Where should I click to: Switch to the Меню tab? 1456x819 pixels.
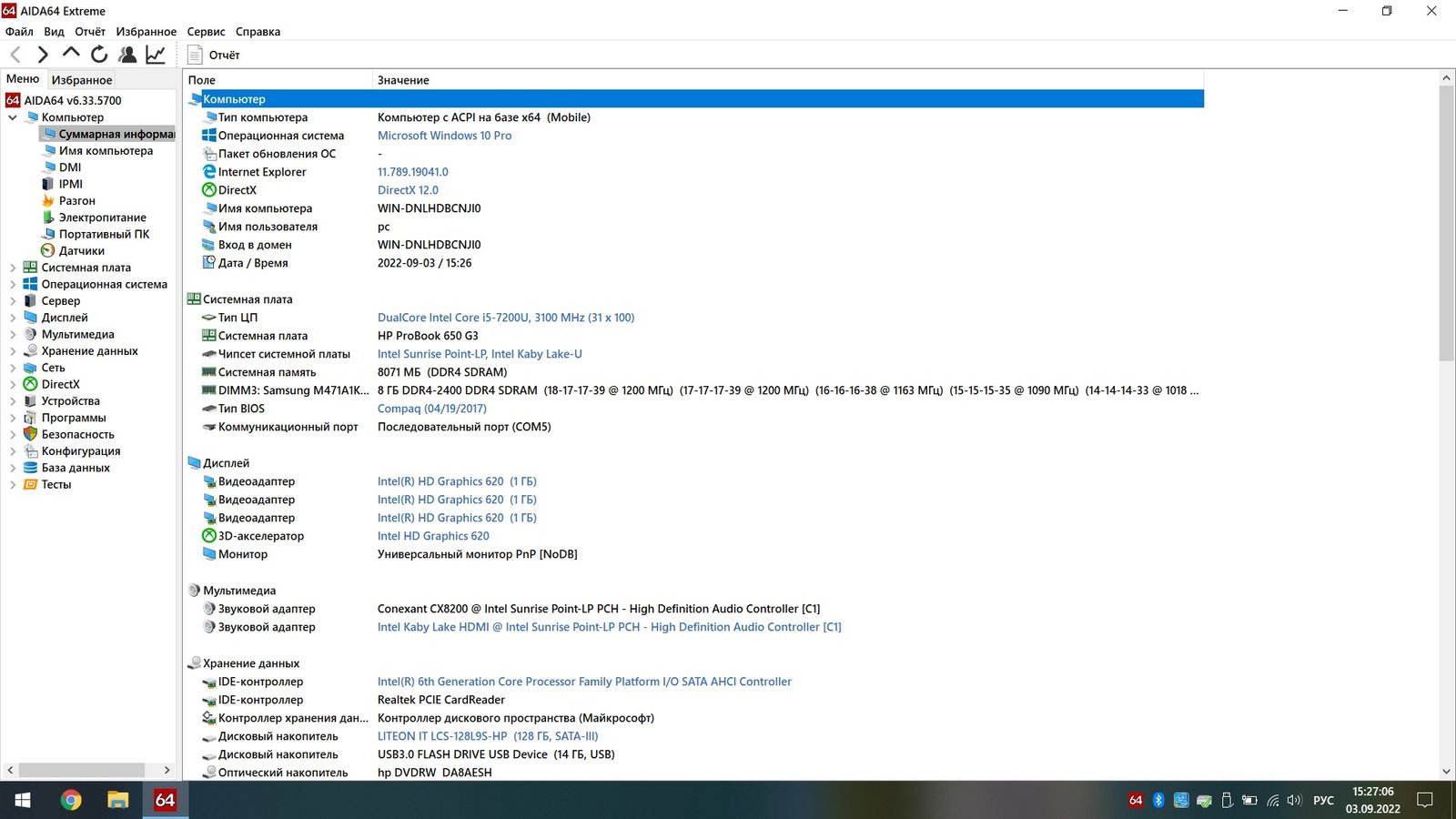[23, 79]
